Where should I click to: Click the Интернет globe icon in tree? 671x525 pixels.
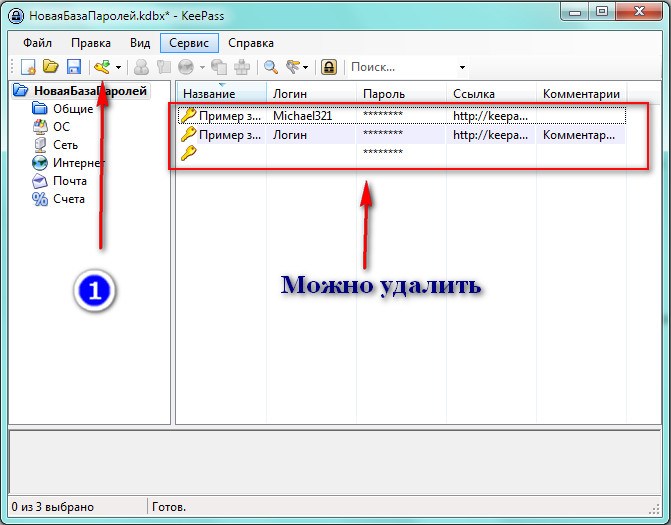(40, 163)
